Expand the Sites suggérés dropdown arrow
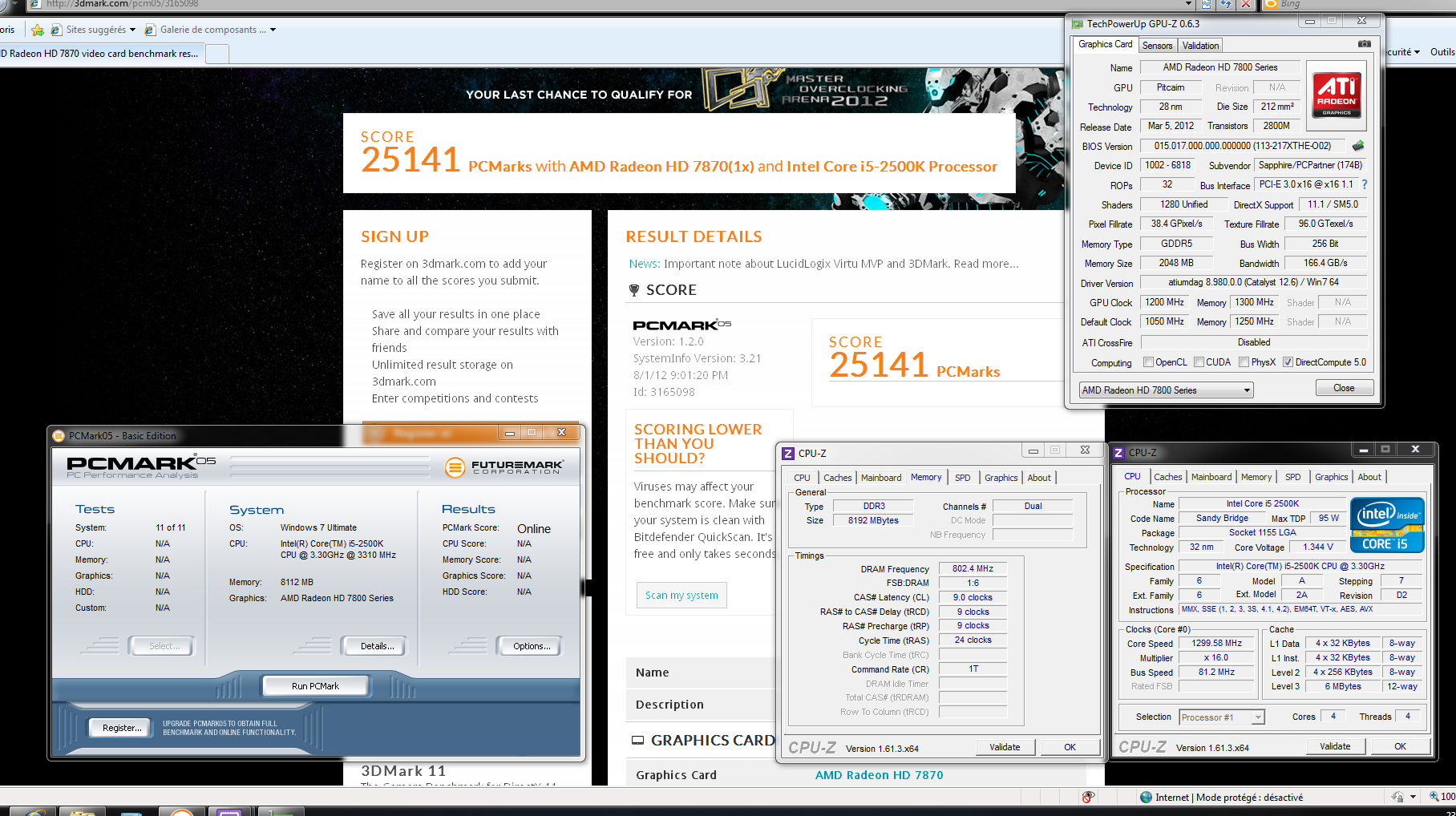 point(132,30)
